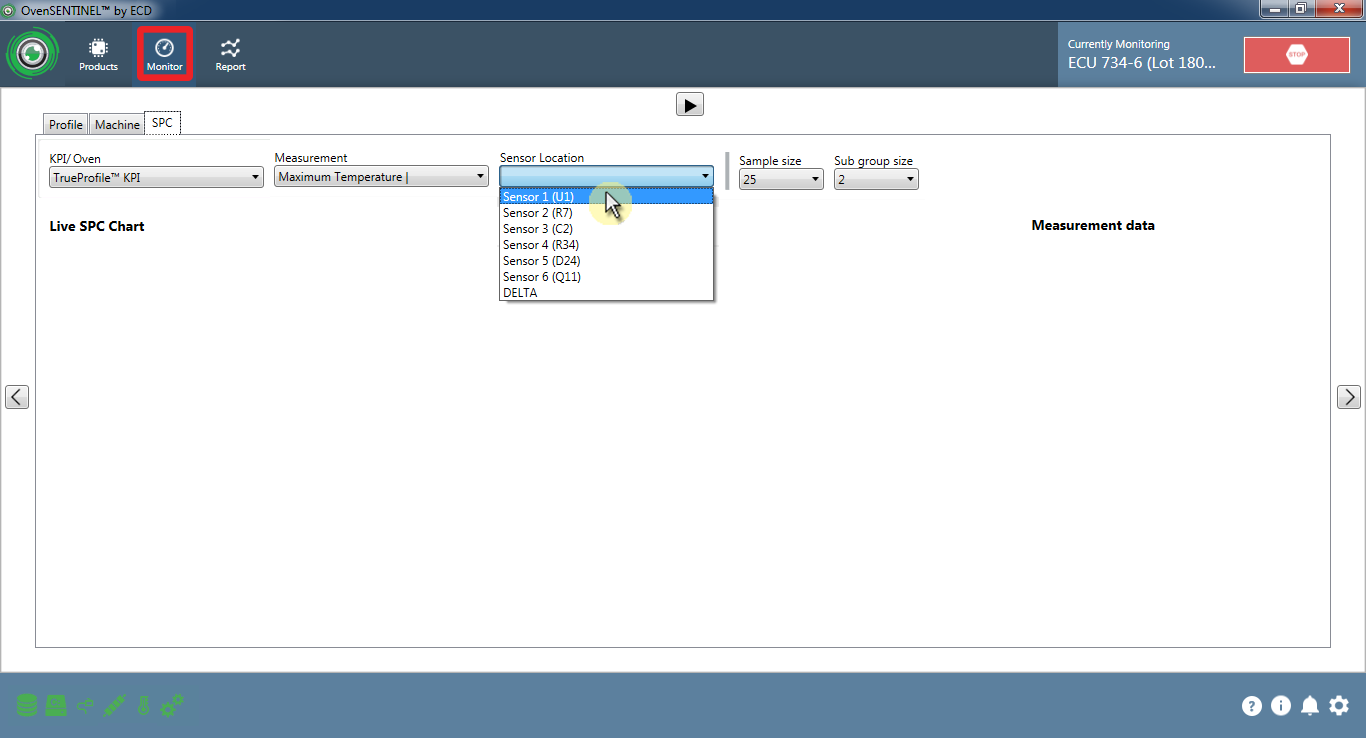Click the double gears status icon
The height and width of the screenshot is (738, 1366).
click(x=172, y=706)
